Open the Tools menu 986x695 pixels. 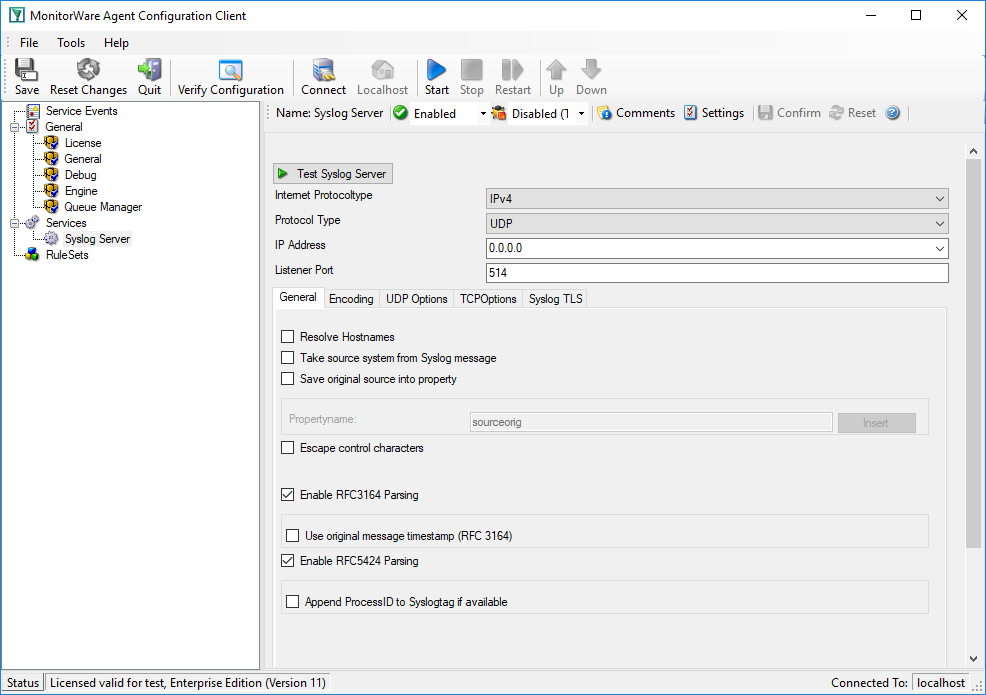pyautogui.click(x=70, y=43)
